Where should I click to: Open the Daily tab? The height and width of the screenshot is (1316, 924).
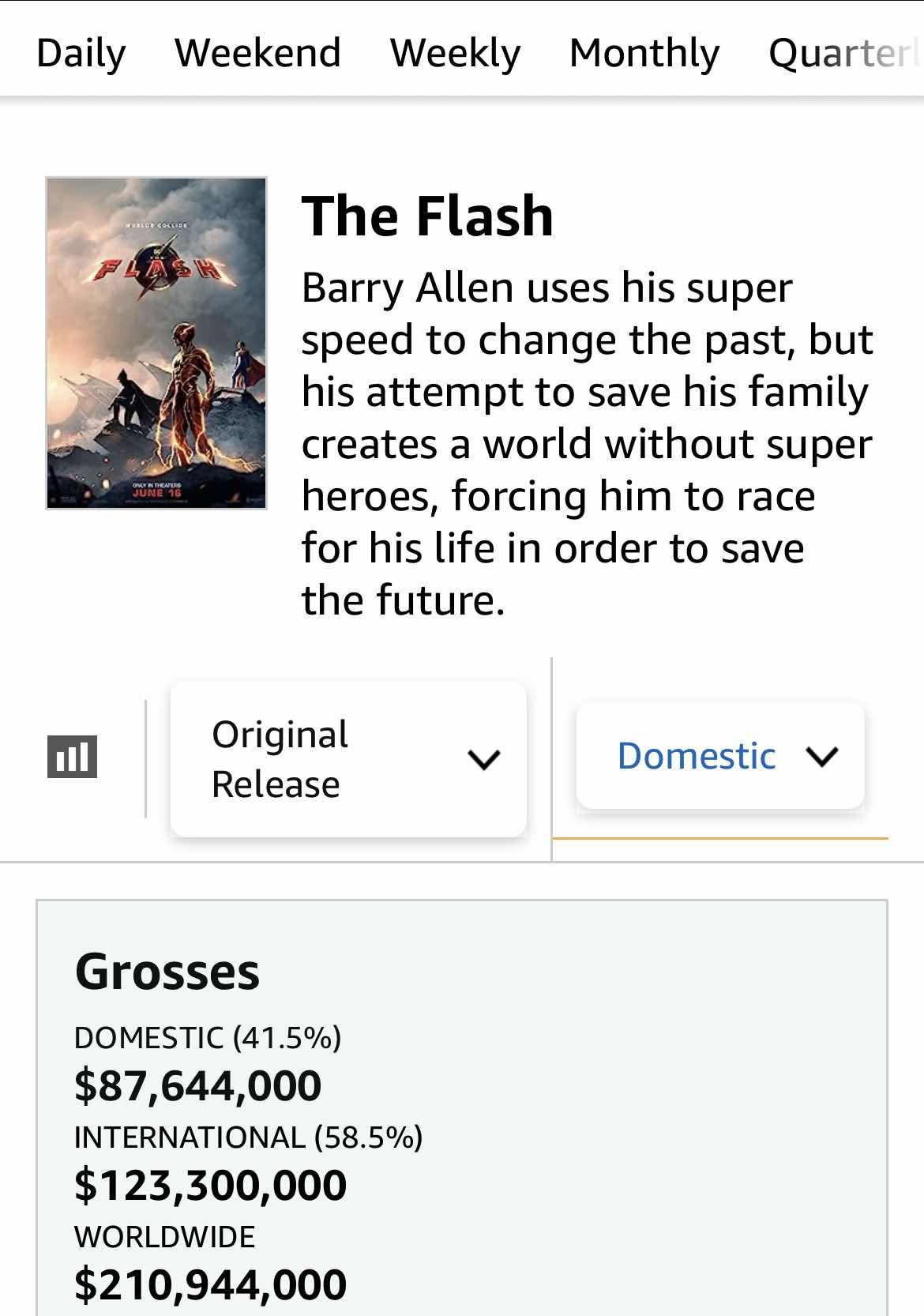pos(81,53)
